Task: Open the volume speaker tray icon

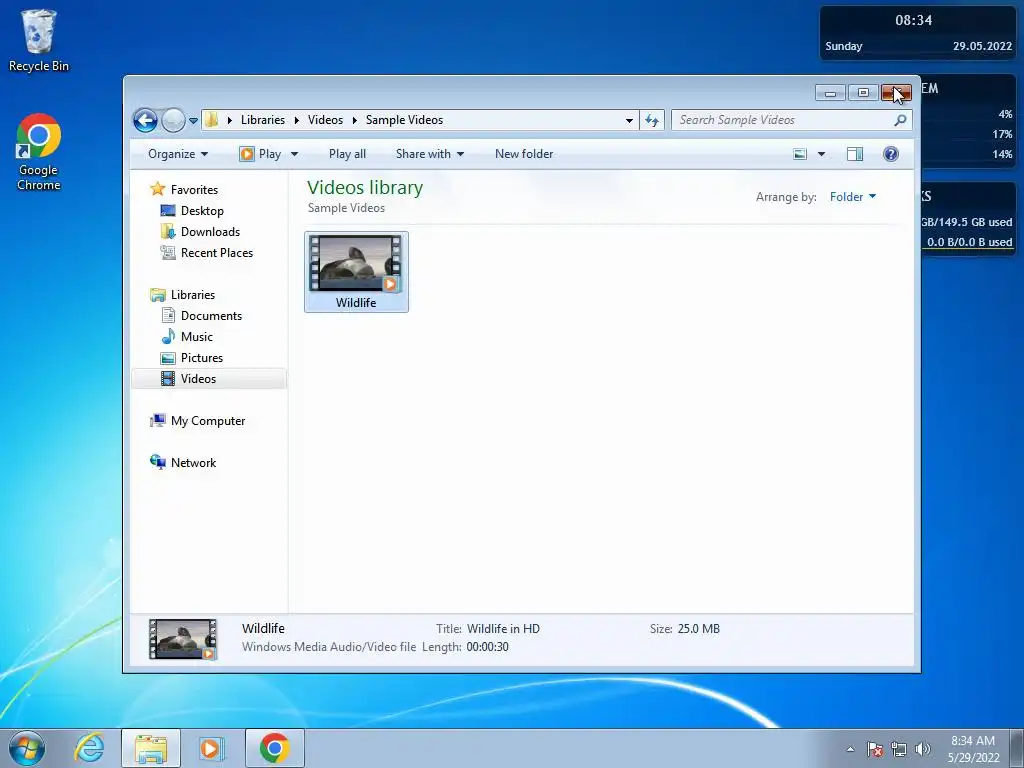Action: [923, 749]
